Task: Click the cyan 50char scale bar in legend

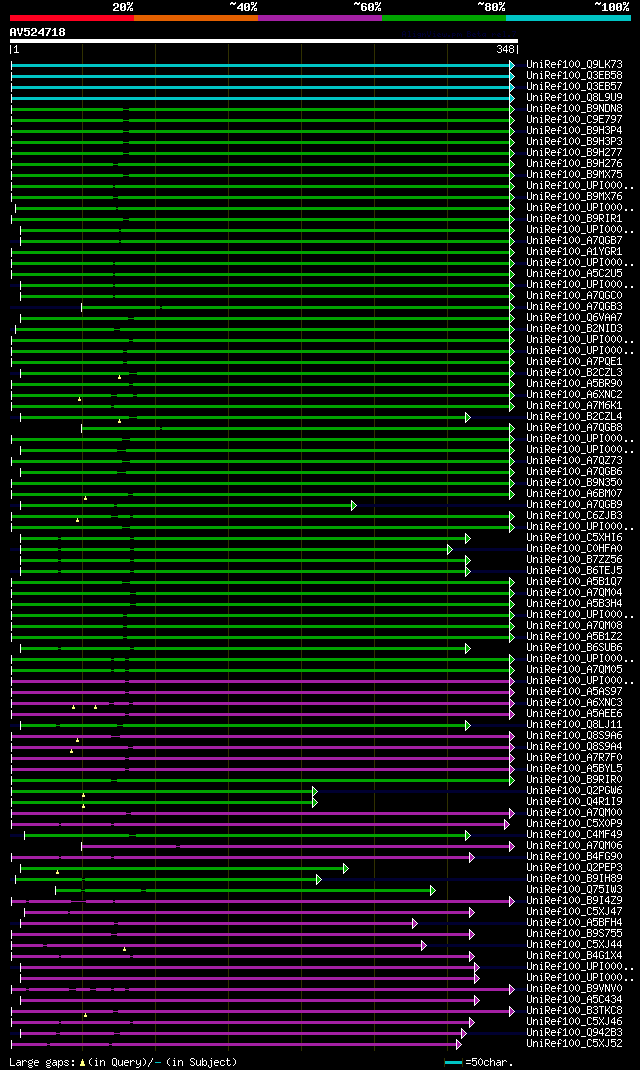Action: [454, 1062]
